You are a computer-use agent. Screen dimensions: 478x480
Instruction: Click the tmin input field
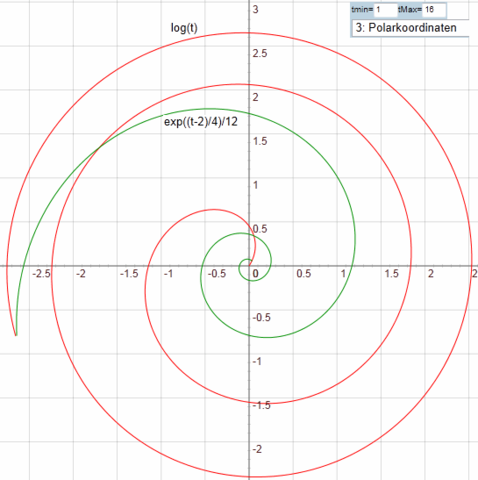(x=385, y=10)
